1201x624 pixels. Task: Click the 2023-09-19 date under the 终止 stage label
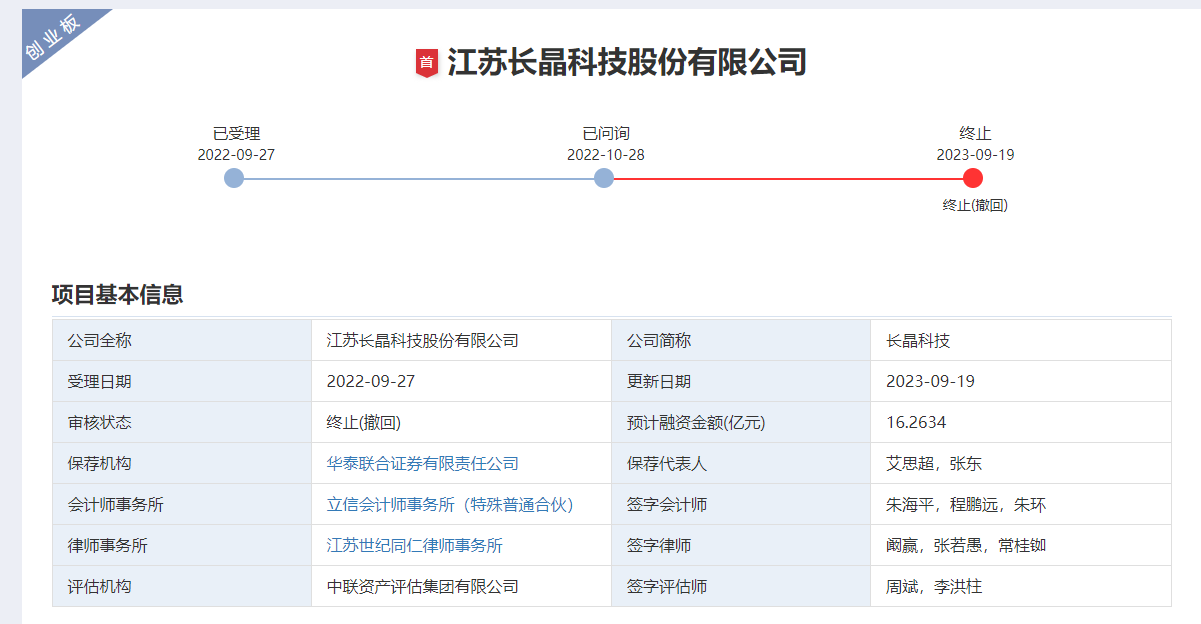[975, 155]
